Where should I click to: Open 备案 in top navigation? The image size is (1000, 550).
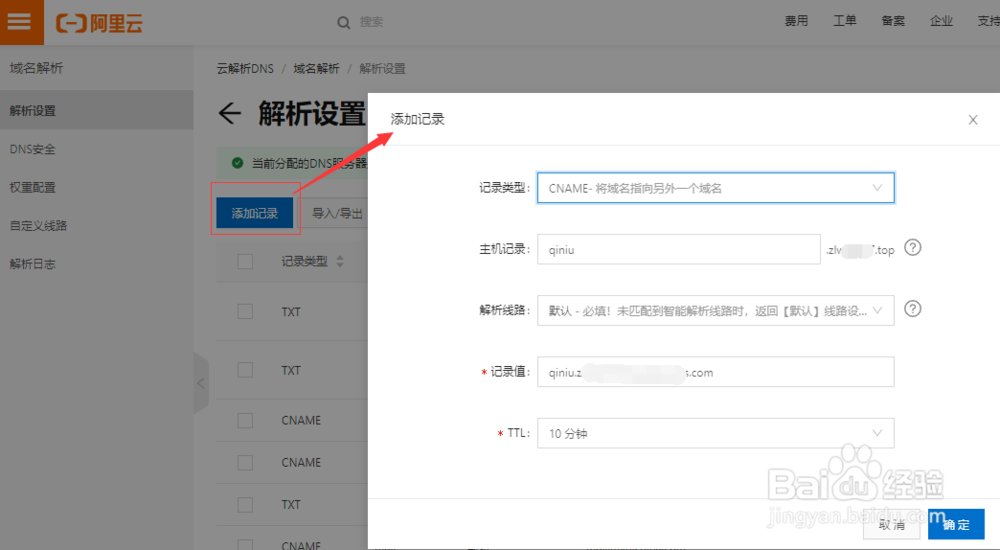(x=893, y=21)
